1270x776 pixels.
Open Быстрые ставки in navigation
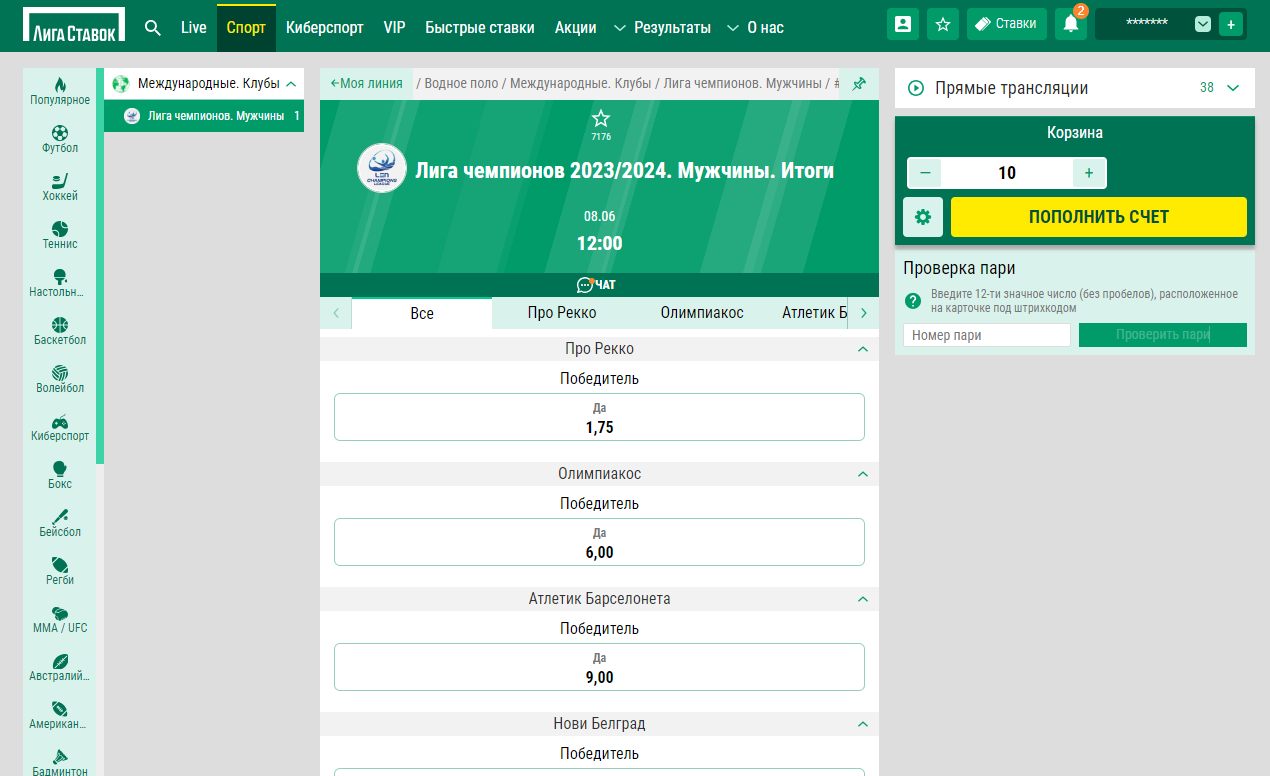(x=480, y=27)
